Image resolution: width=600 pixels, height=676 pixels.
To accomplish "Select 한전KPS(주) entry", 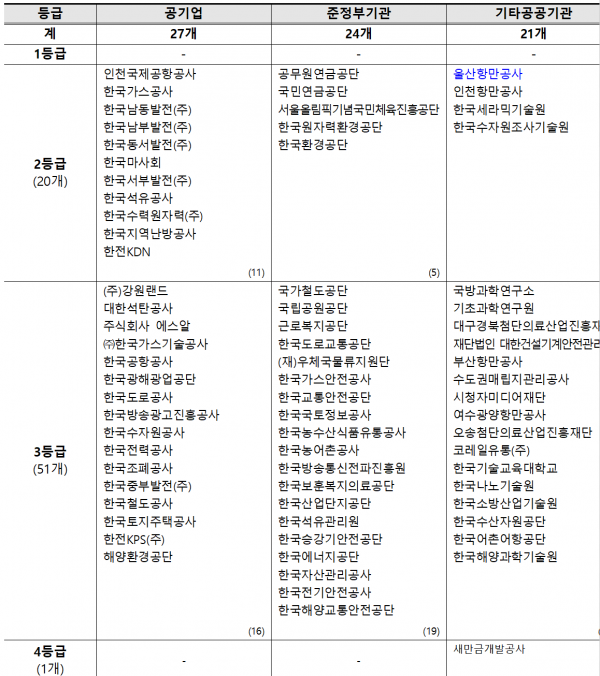I will (134, 539).
